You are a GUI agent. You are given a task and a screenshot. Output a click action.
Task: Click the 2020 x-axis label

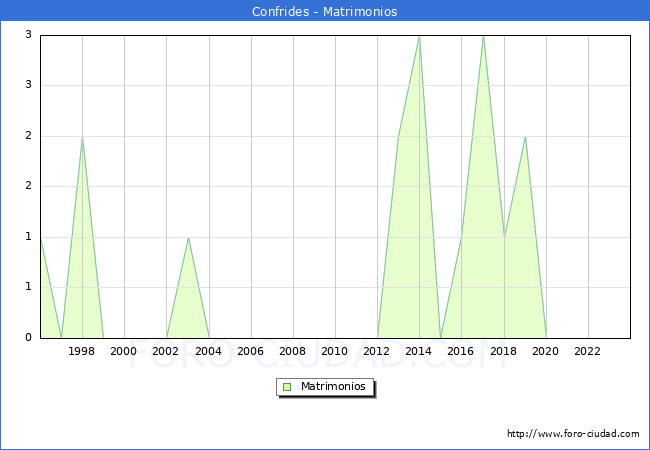tap(546, 351)
